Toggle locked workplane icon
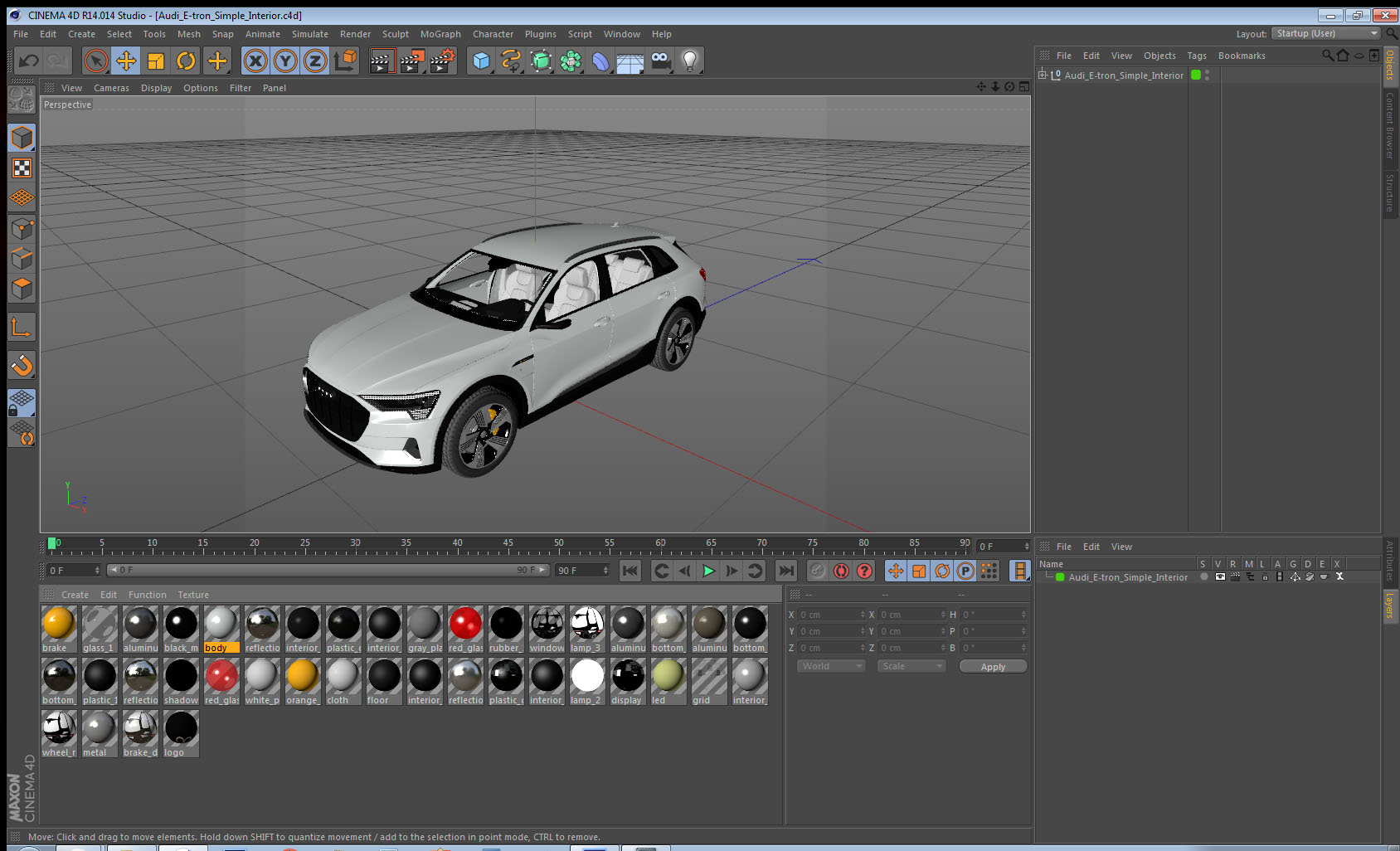 tap(22, 403)
